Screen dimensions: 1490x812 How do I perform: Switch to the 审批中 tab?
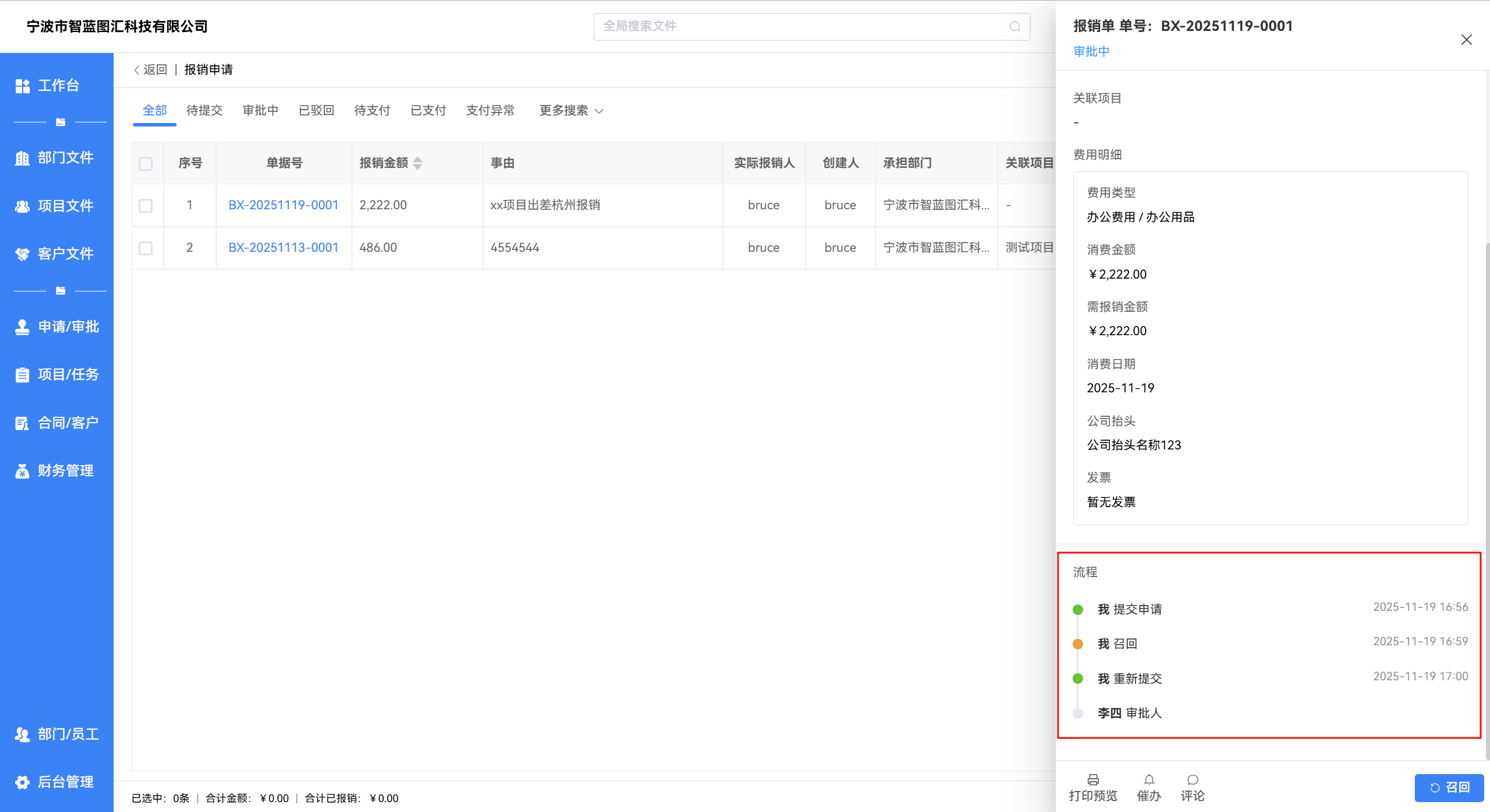point(260,111)
